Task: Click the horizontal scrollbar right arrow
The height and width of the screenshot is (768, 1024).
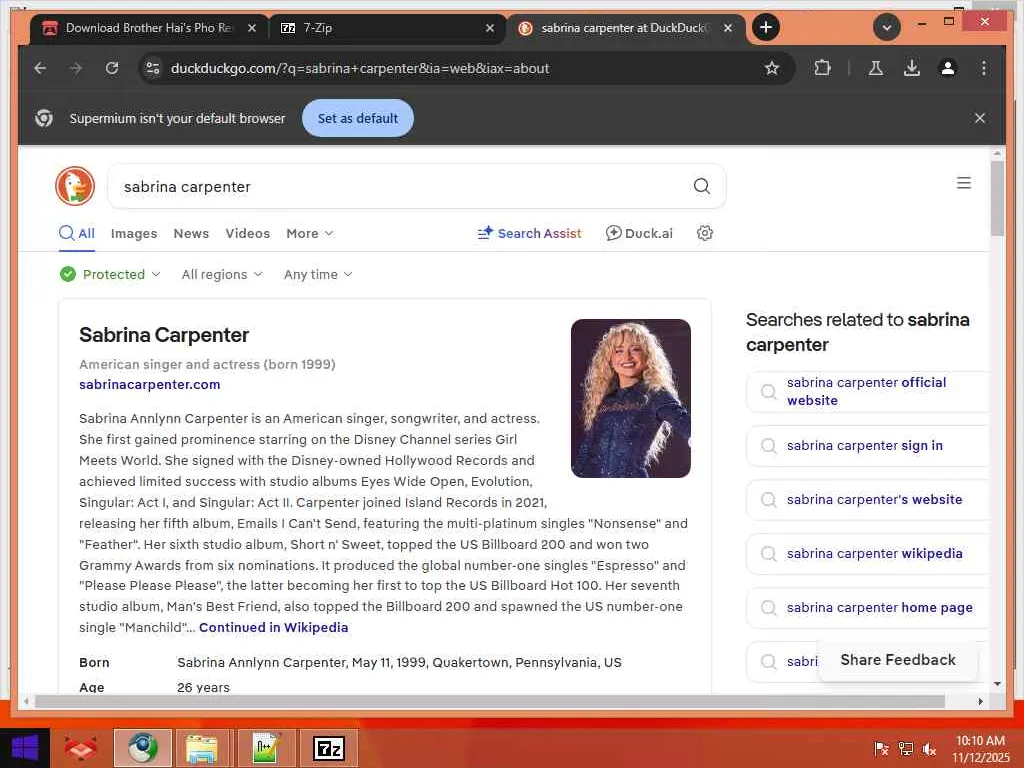Action: pos(980,701)
